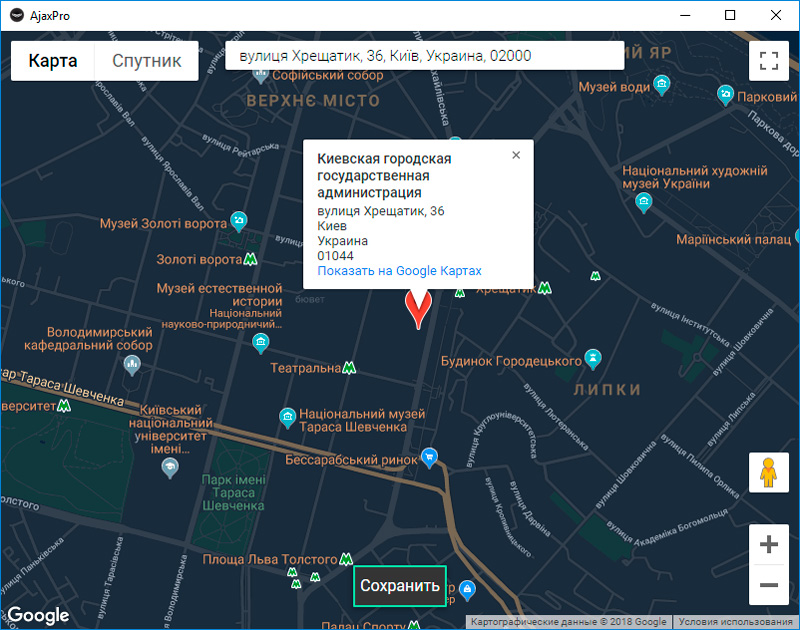
Task: Toggle fullscreen map view
Action: point(768,60)
